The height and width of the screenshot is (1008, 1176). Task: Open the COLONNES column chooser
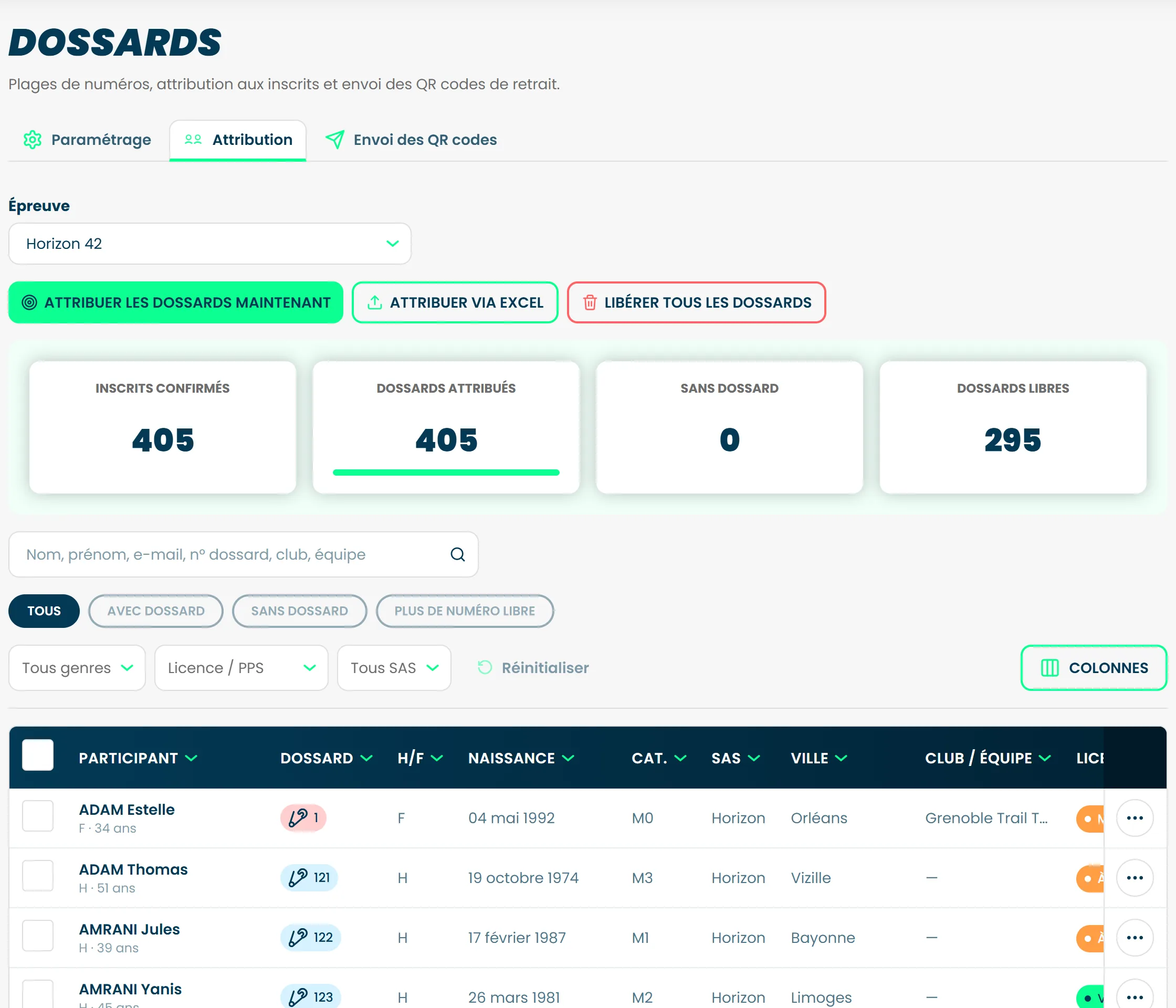pyautogui.click(x=1094, y=667)
